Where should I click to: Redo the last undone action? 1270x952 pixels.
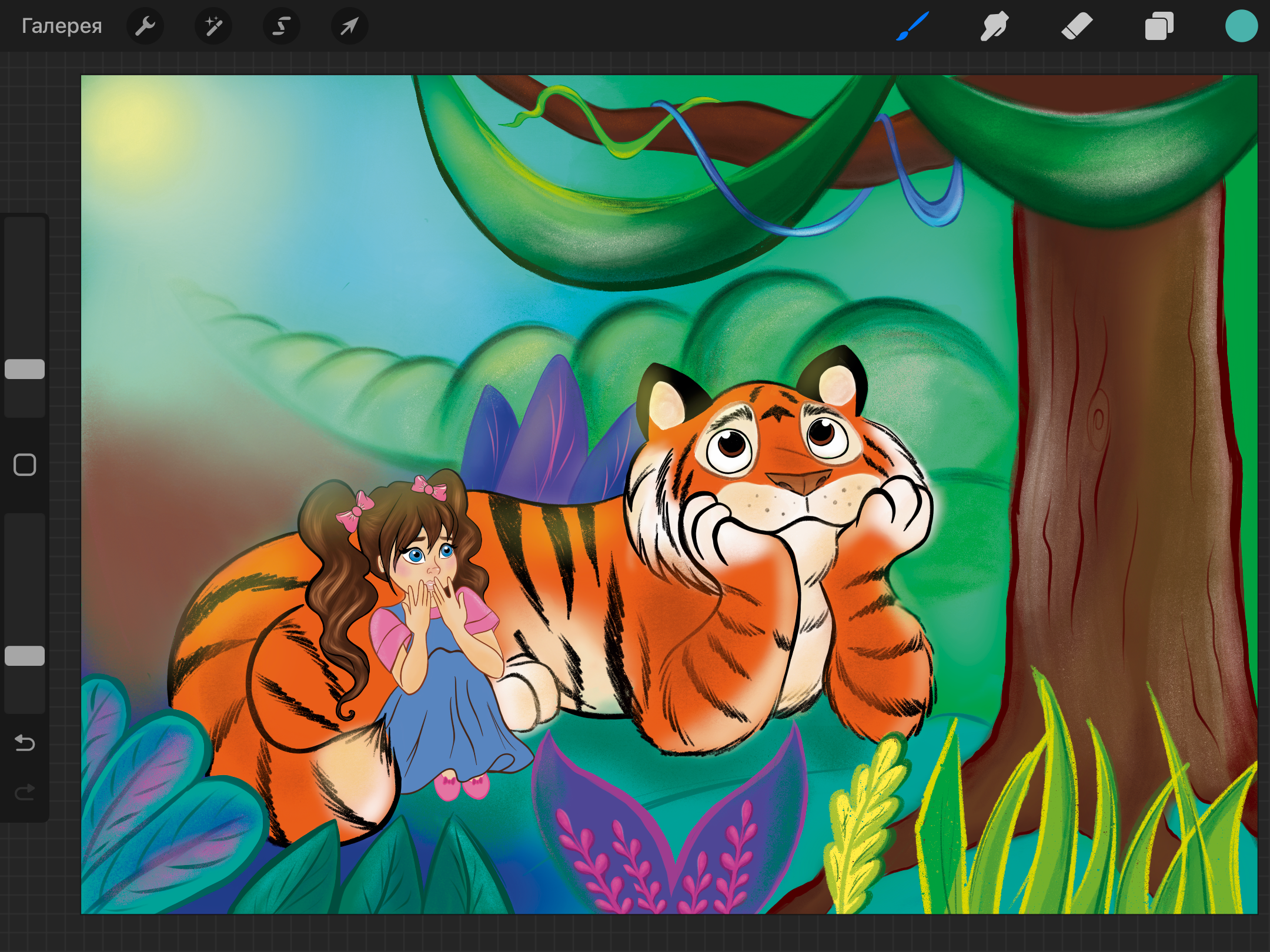[25, 793]
